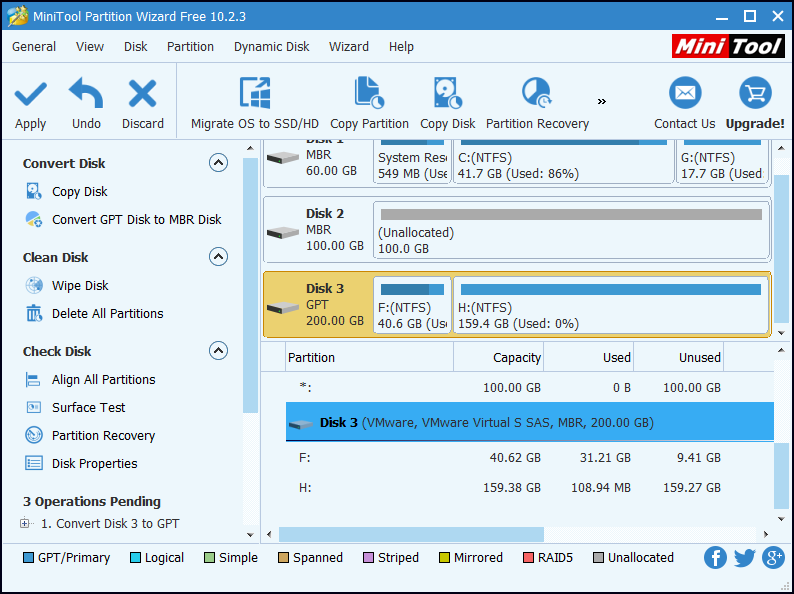The image size is (794, 594).
Task: Click the Logical legend color swatch
Action: tap(135, 558)
